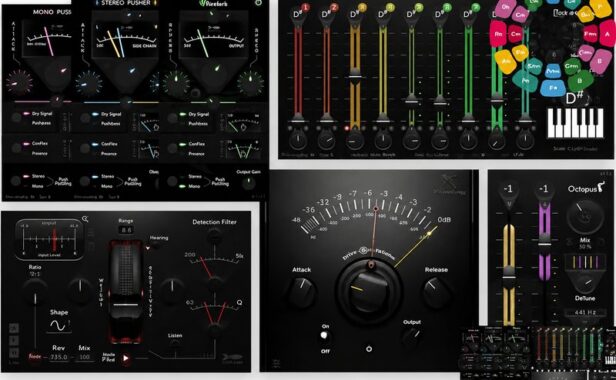
Task: Open the right -1 voice selector in the Octopus panel
Action: (x=544, y=189)
